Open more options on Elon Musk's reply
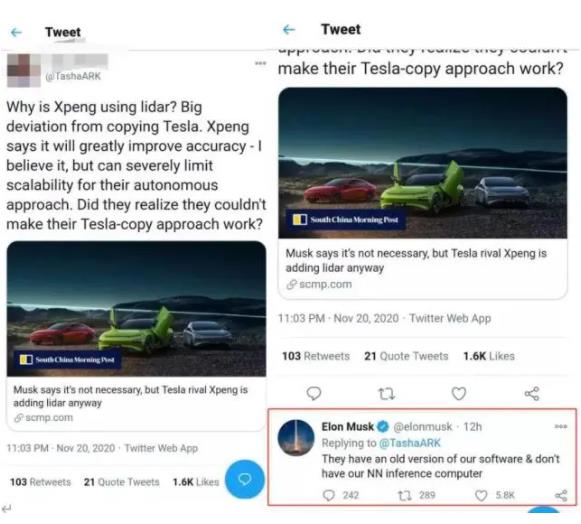 click(x=561, y=427)
